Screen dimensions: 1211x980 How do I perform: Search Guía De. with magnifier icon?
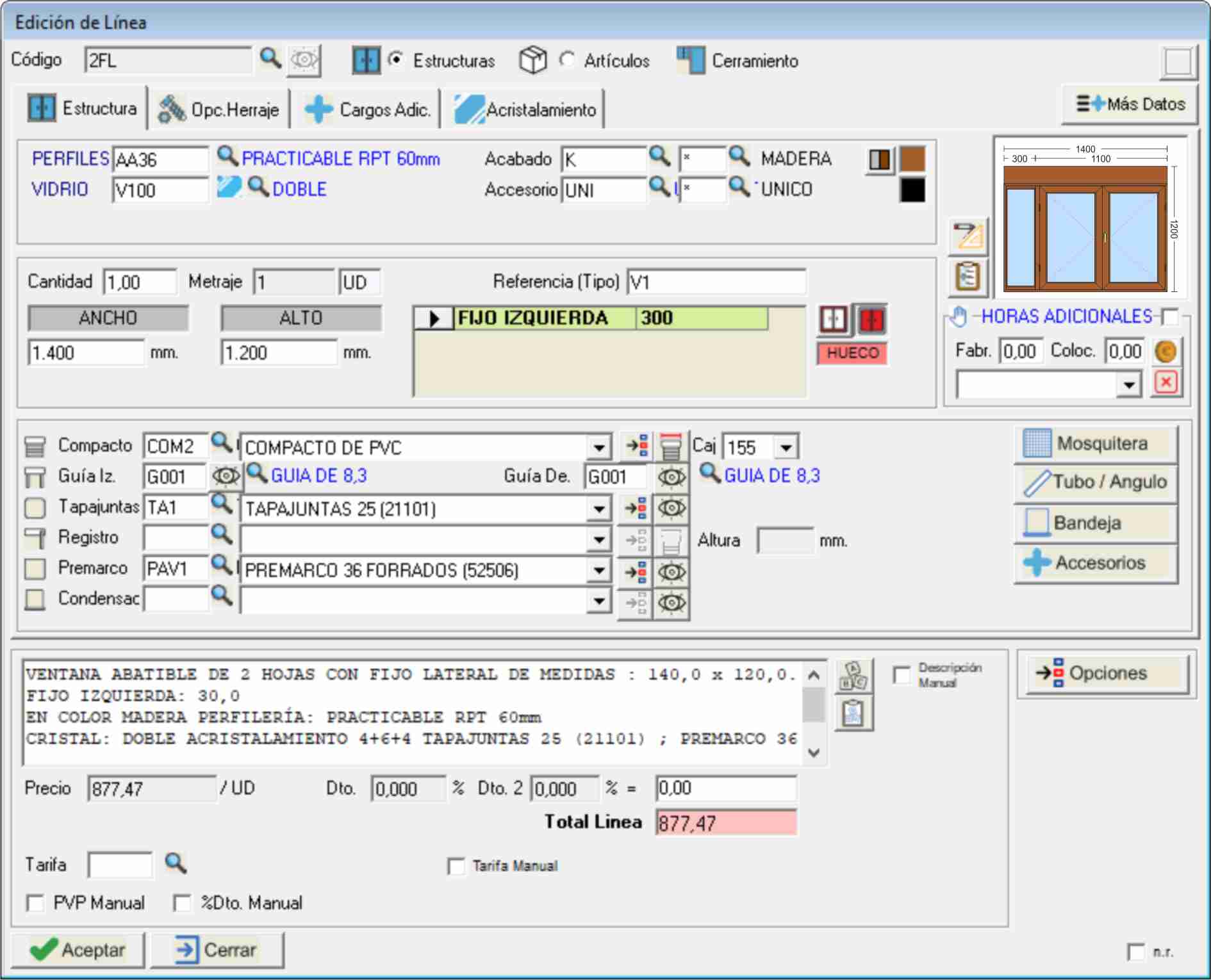pos(710,473)
